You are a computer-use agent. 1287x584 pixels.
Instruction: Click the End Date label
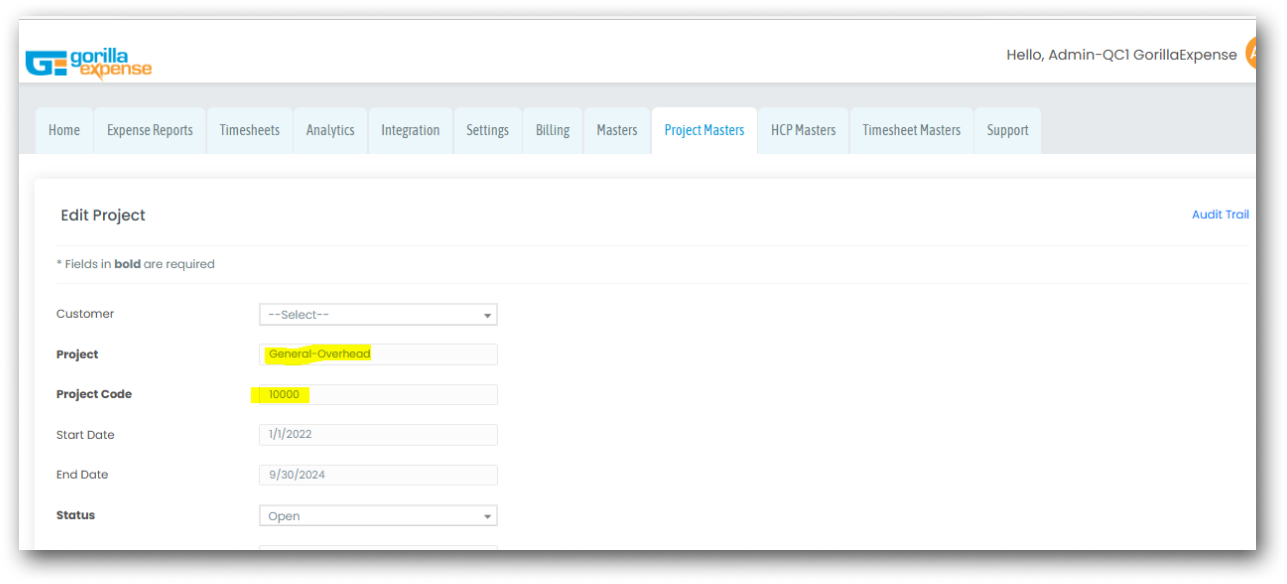(x=82, y=475)
